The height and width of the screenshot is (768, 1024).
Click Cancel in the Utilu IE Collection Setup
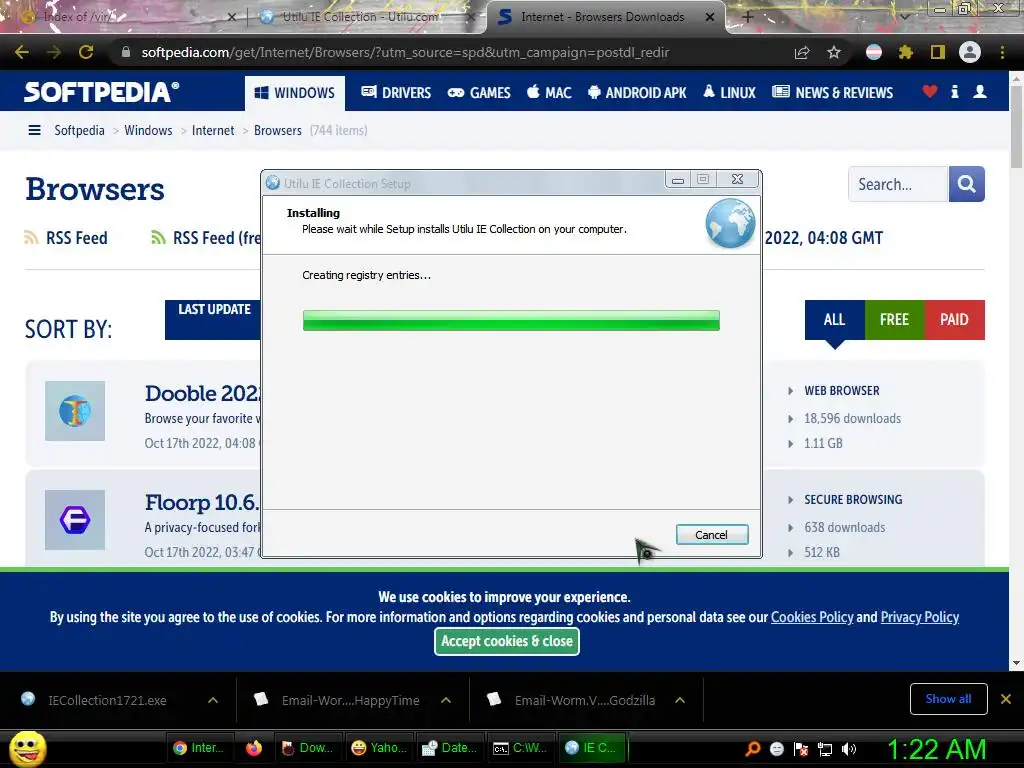click(712, 535)
